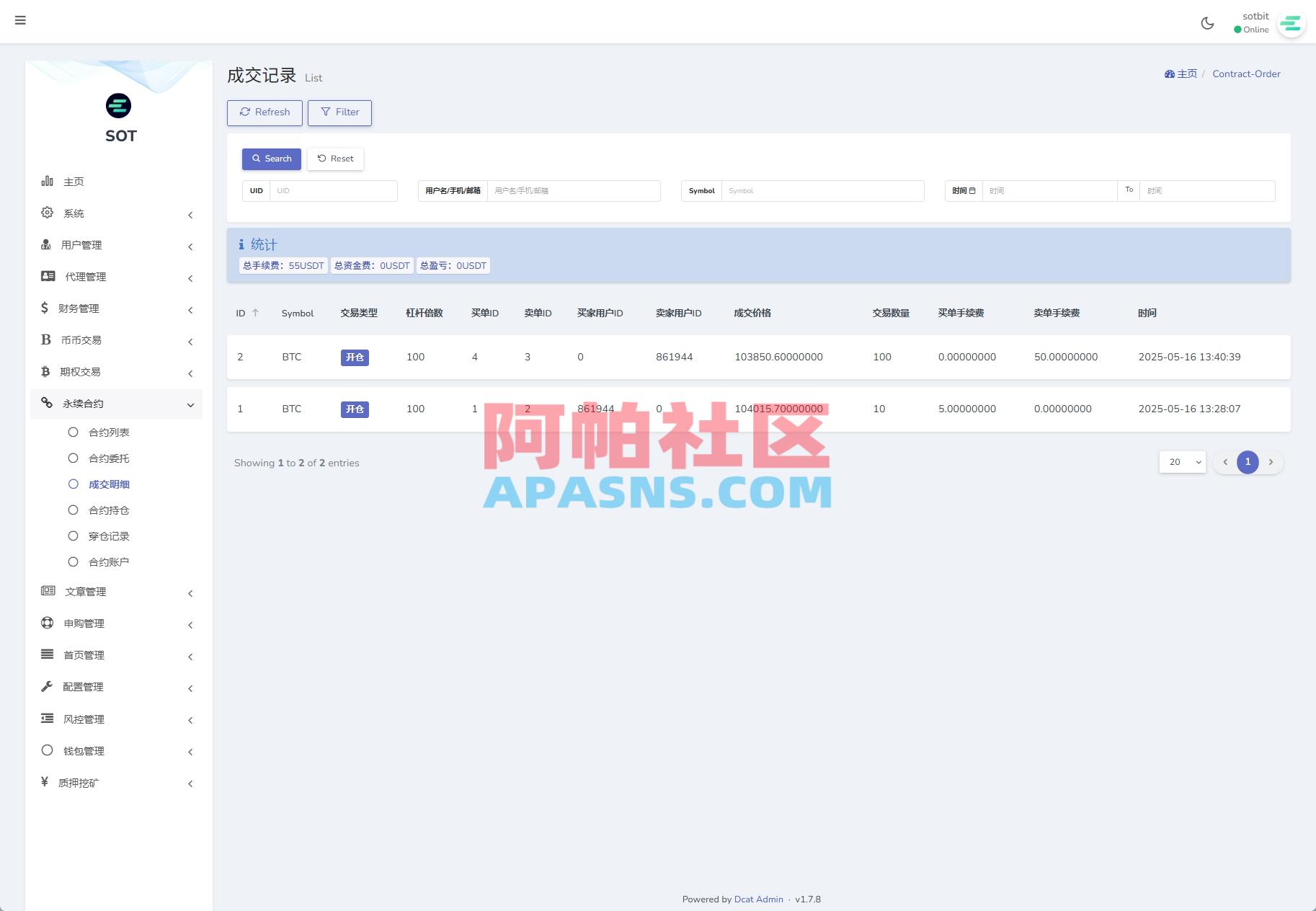Click the 用户管理 user icon
This screenshot has height=911, width=1316.
tap(46, 244)
